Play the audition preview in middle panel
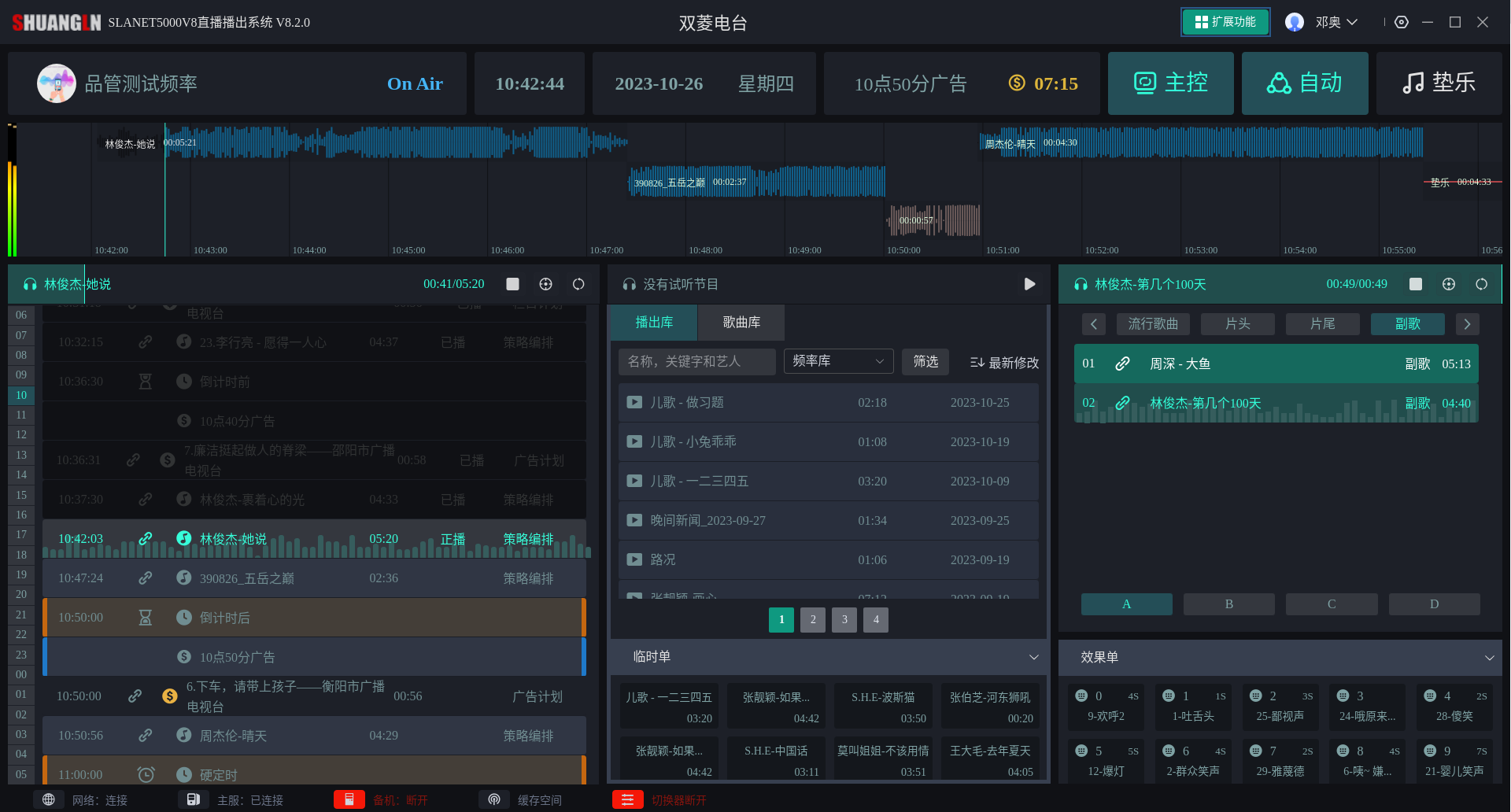 click(x=1029, y=284)
